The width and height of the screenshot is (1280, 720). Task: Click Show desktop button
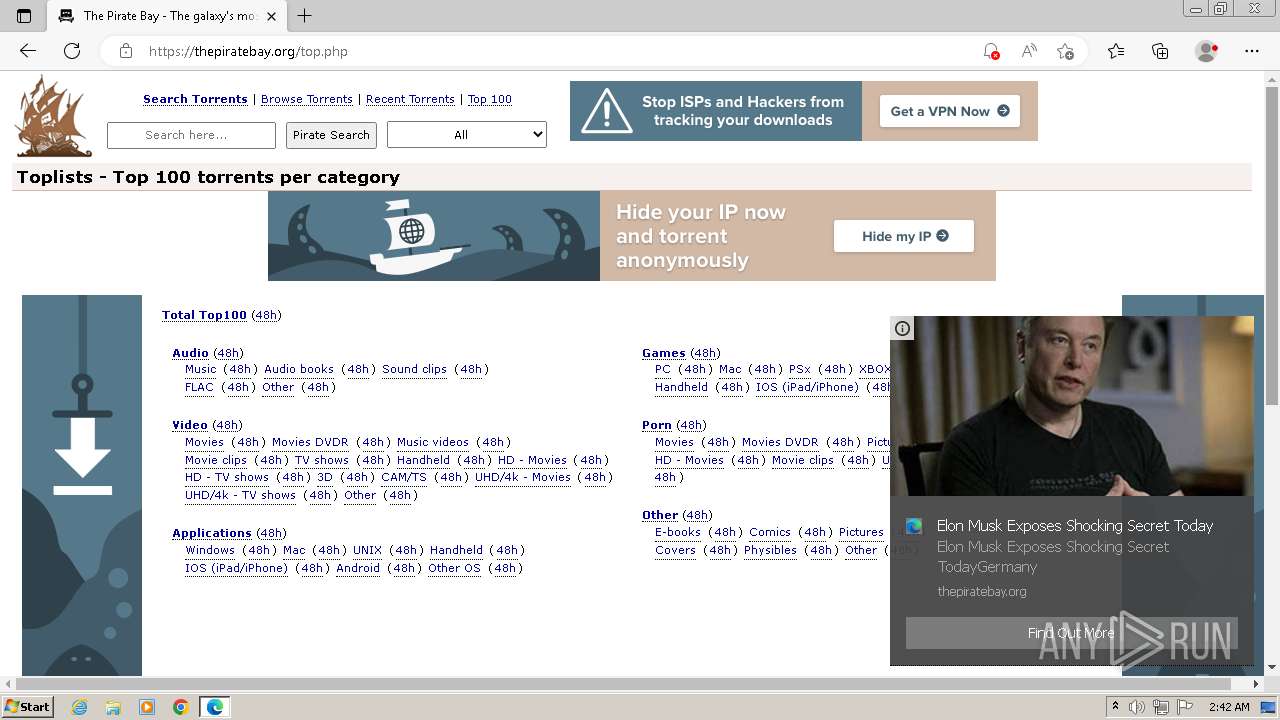click(x=1268, y=707)
